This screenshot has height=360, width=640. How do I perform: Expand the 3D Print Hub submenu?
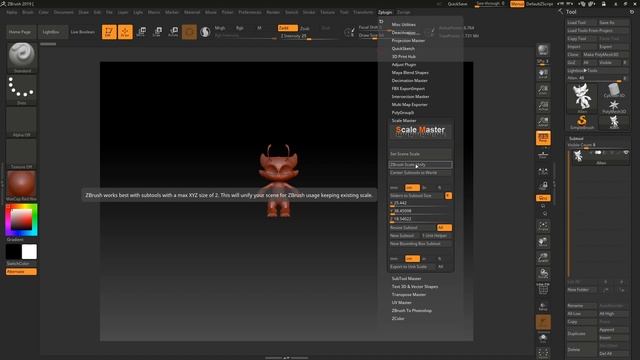pyautogui.click(x=404, y=57)
